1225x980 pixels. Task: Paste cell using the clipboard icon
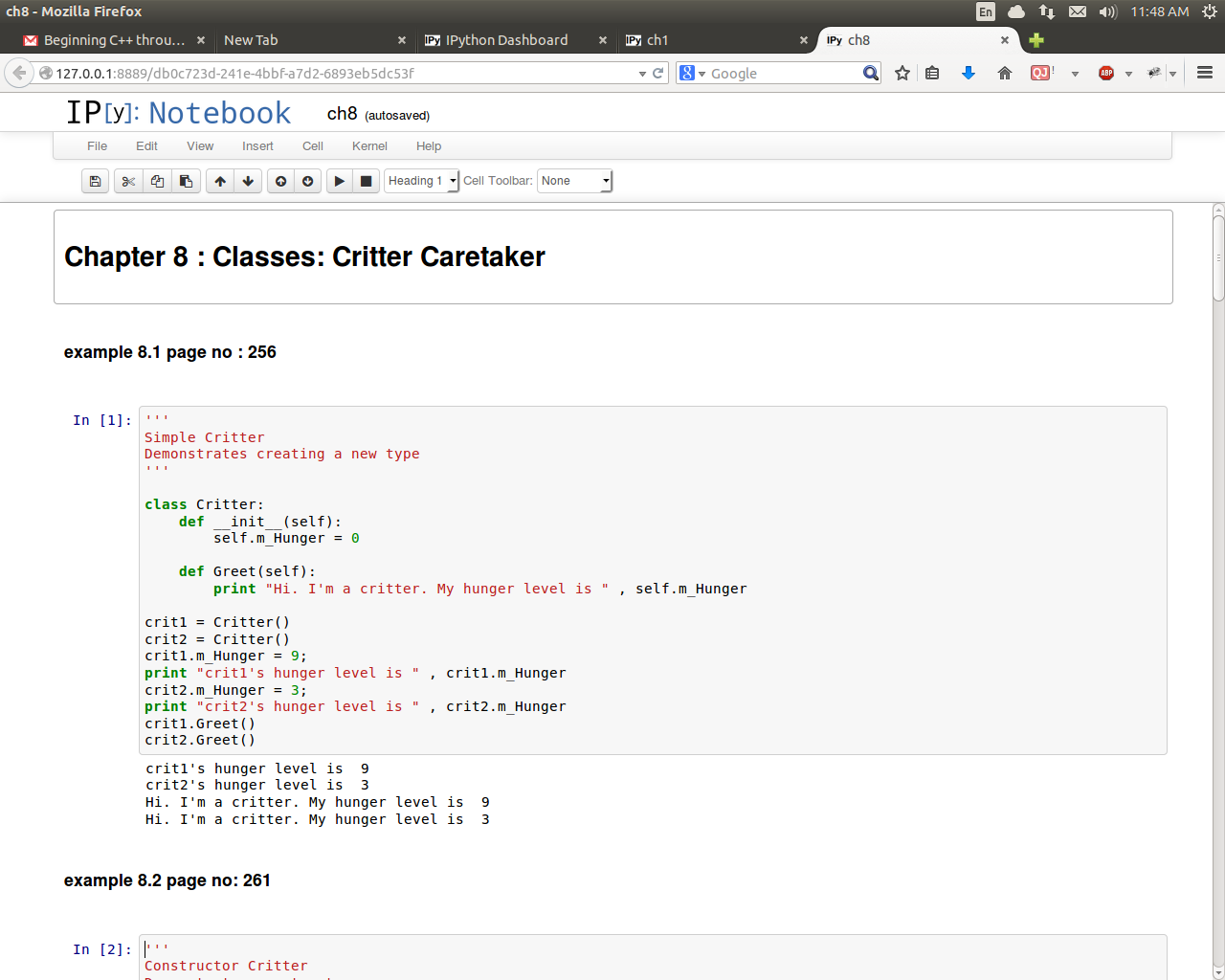pyautogui.click(x=186, y=181)
